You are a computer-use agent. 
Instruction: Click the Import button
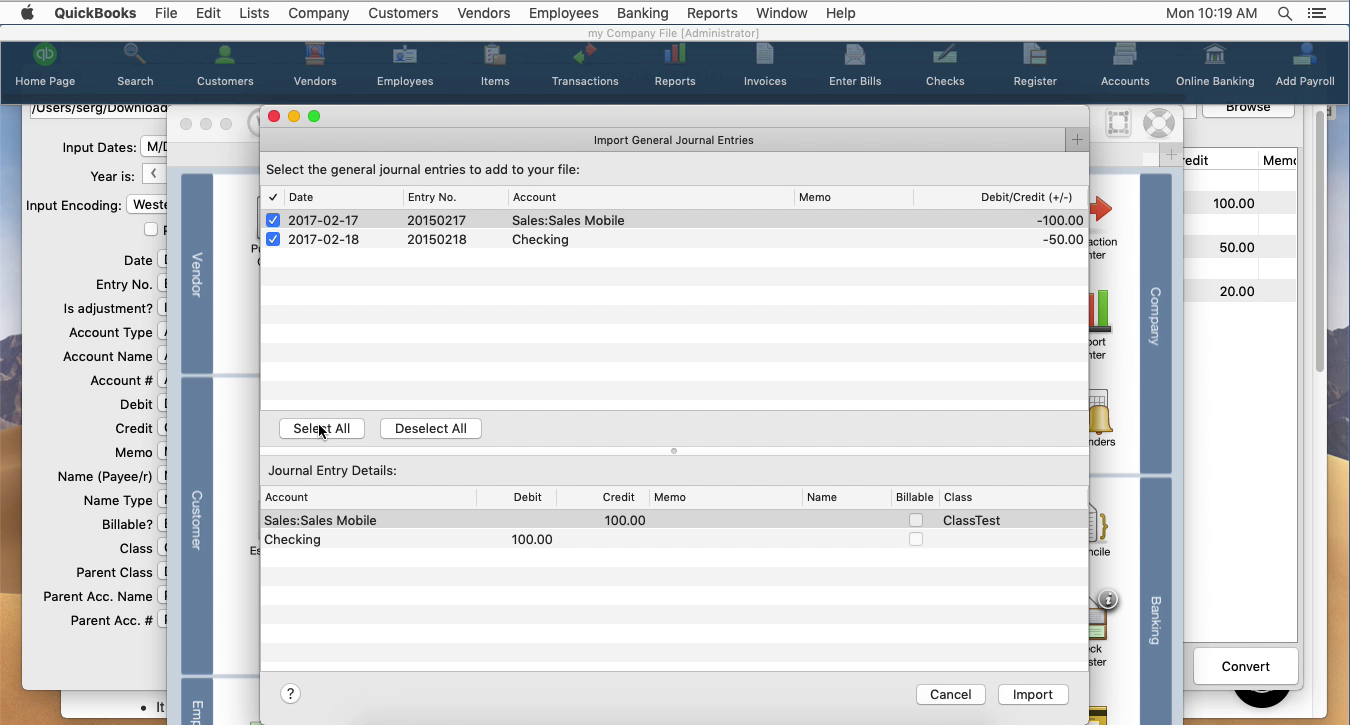pos(1033,694)
